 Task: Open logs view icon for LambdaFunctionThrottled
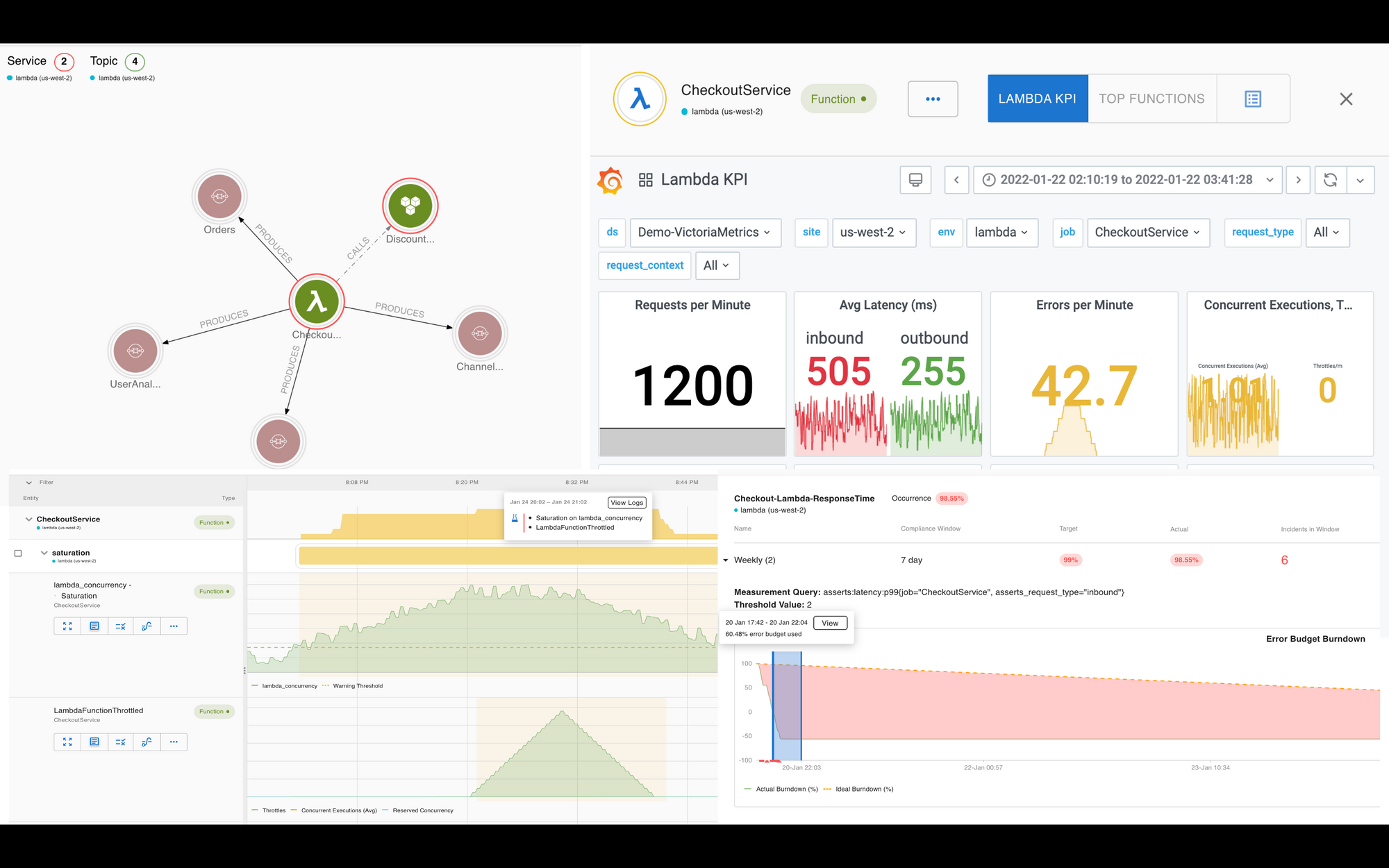[x=94, y=742]
